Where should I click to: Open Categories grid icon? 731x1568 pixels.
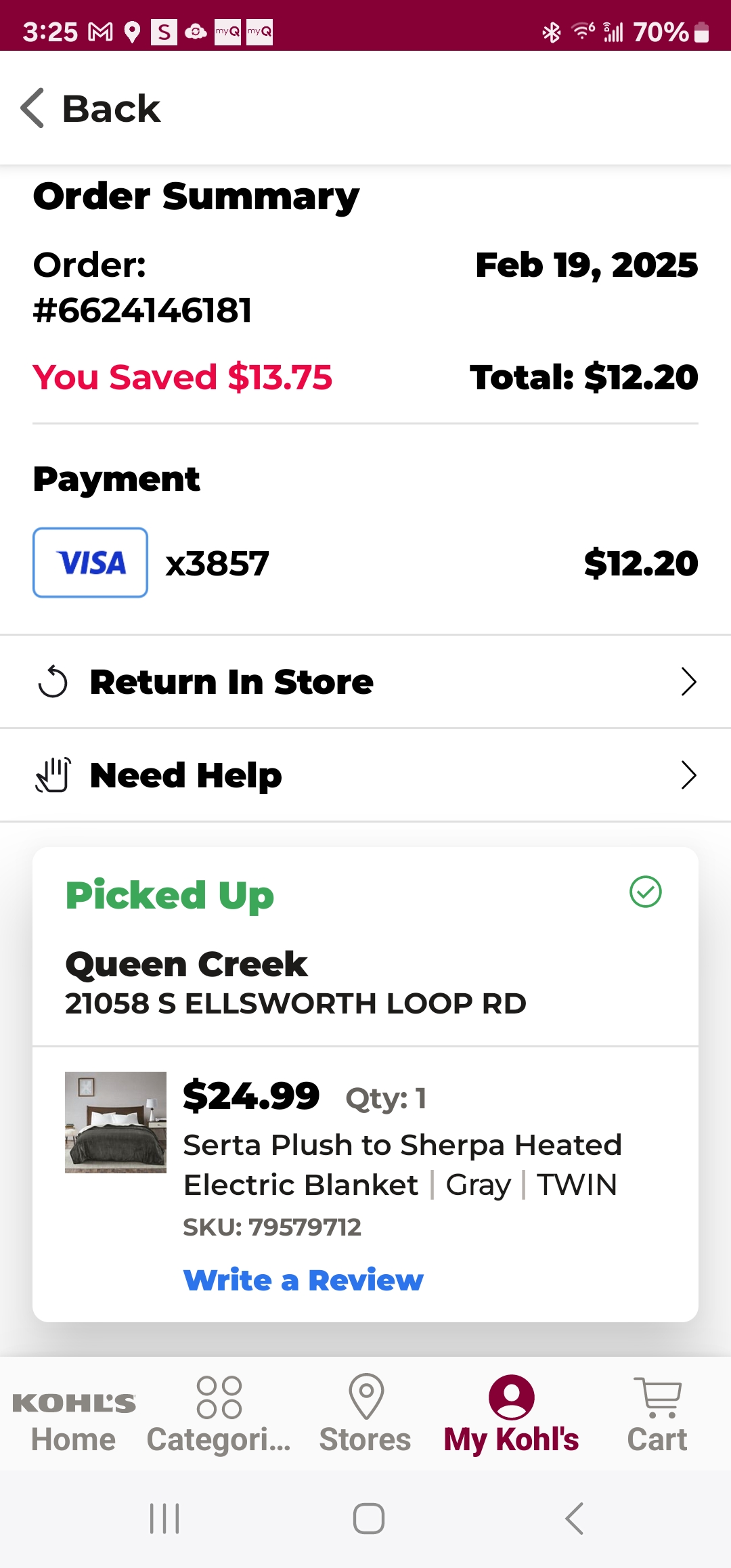pos(219,1397)
